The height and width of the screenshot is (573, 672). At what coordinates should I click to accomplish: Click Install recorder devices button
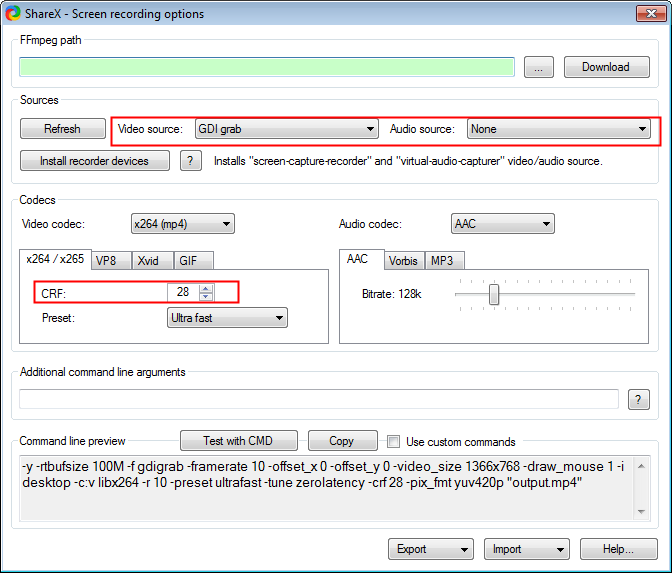coord(95,161)
